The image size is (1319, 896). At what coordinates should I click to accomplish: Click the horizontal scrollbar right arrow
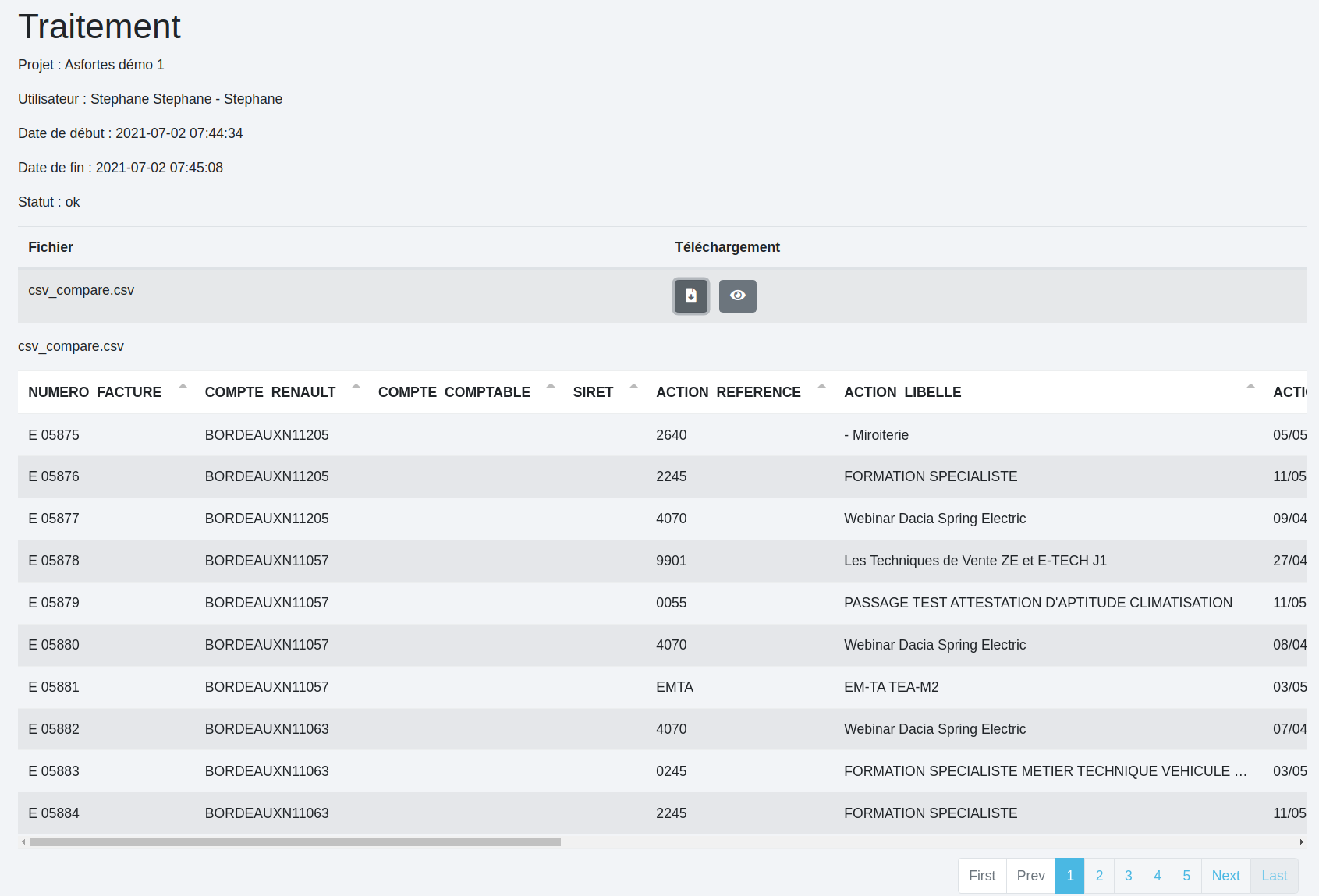1301,842
